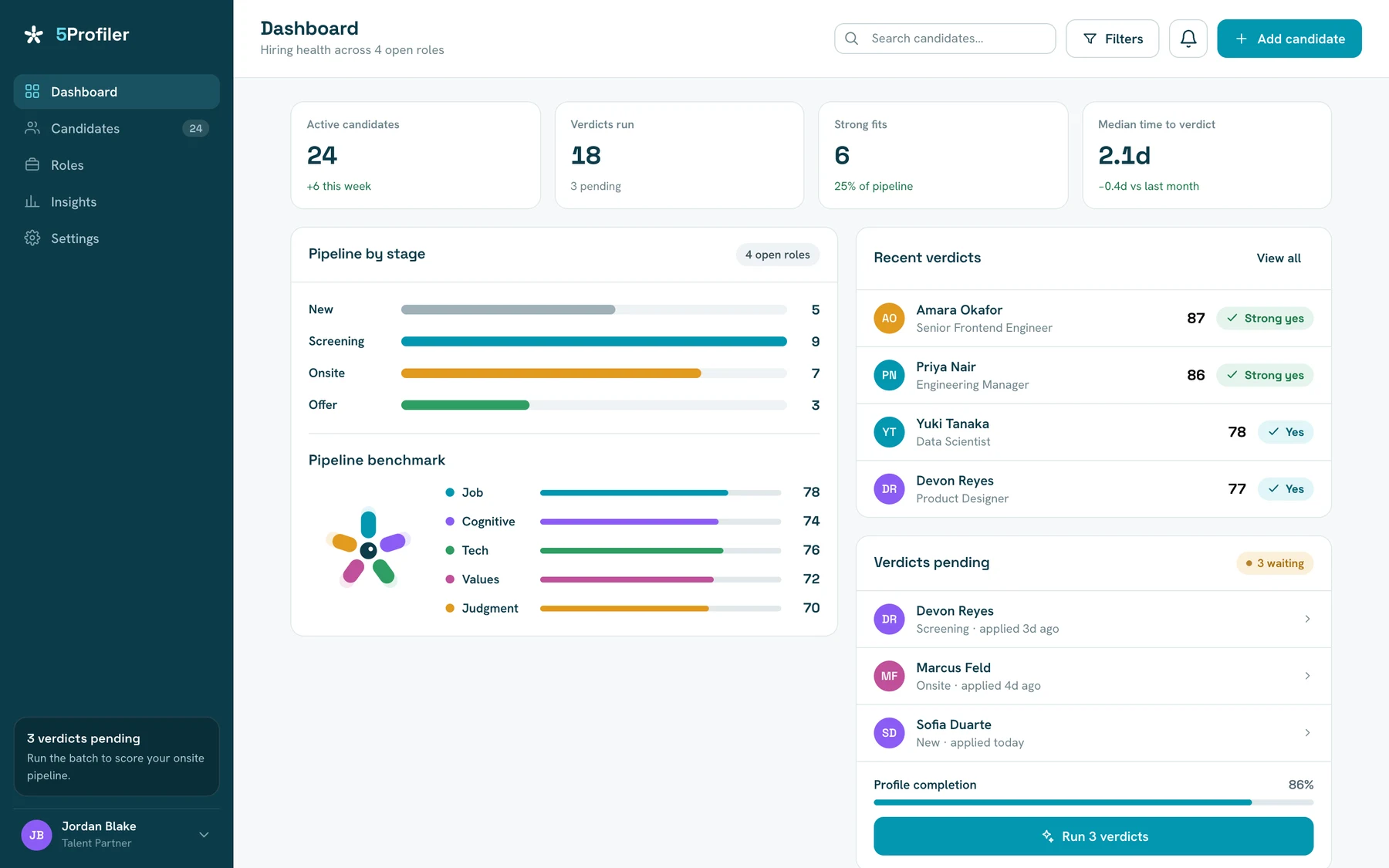The image size is (1389, 868).
Task: Expand the Jordan Blake account menu chevron
Action: click(204, 835)
